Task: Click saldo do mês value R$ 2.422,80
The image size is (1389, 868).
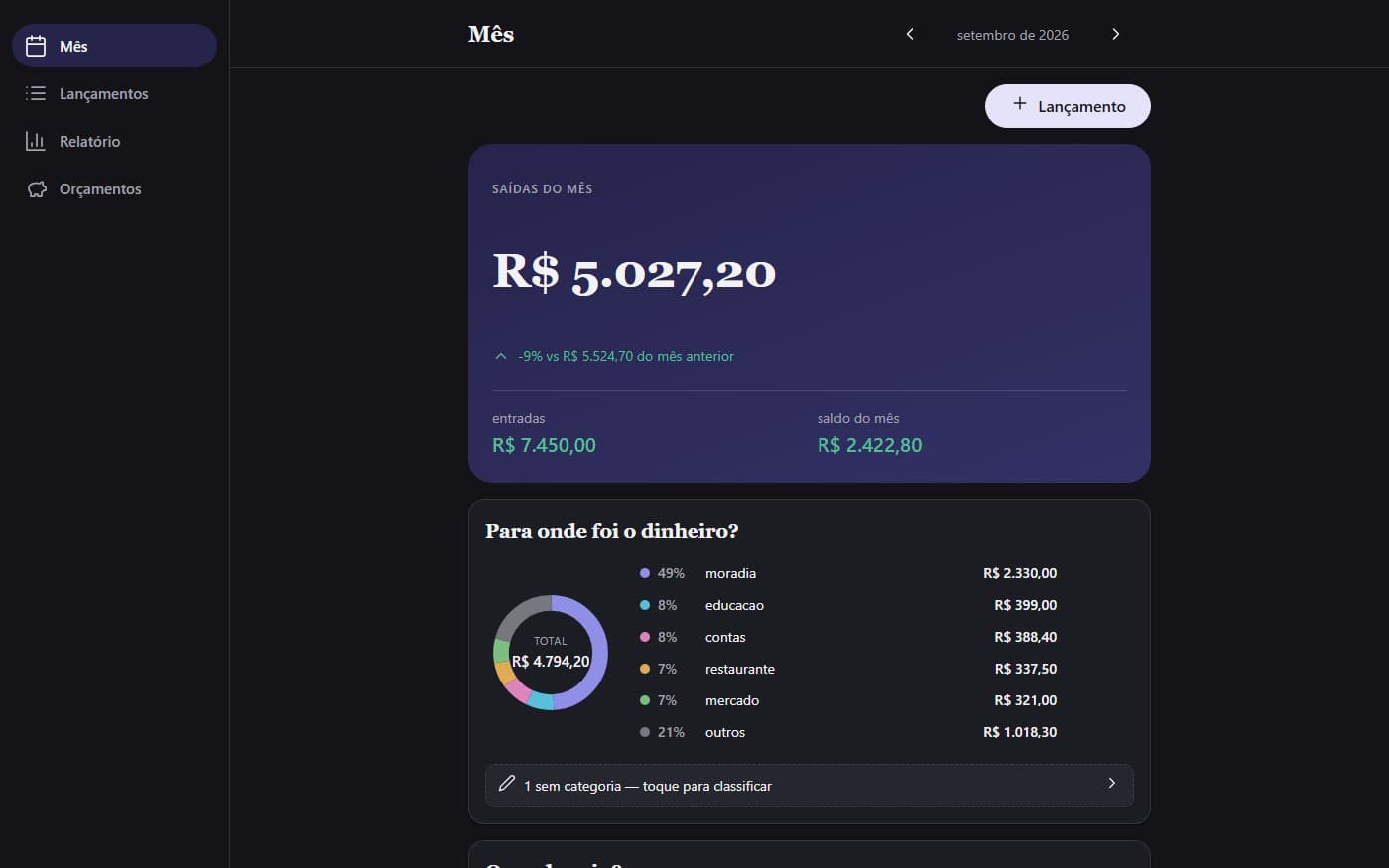Action: point(869,445)
